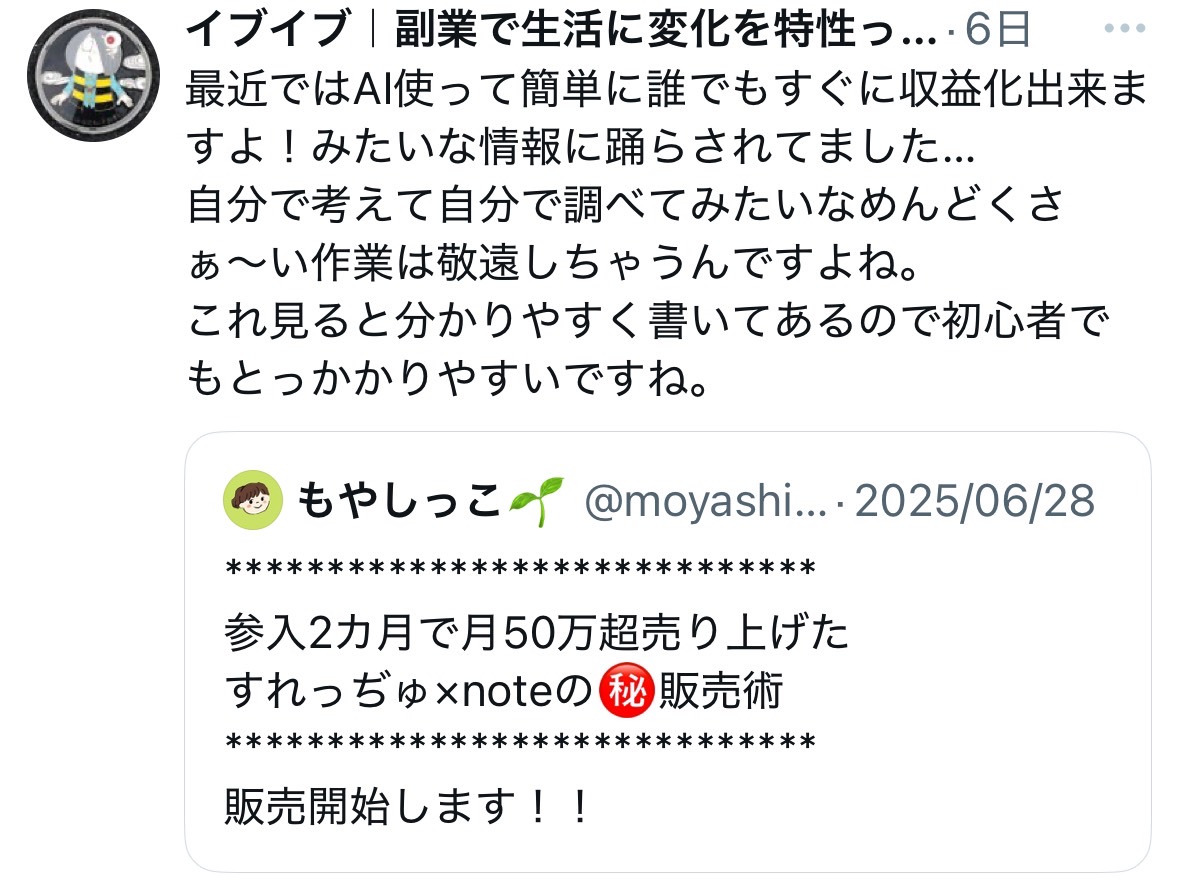Screen dimensions: 1179x892
Task: Click the 参入2カ月で月50万超売り上げた headline
Action: [537, 632]
